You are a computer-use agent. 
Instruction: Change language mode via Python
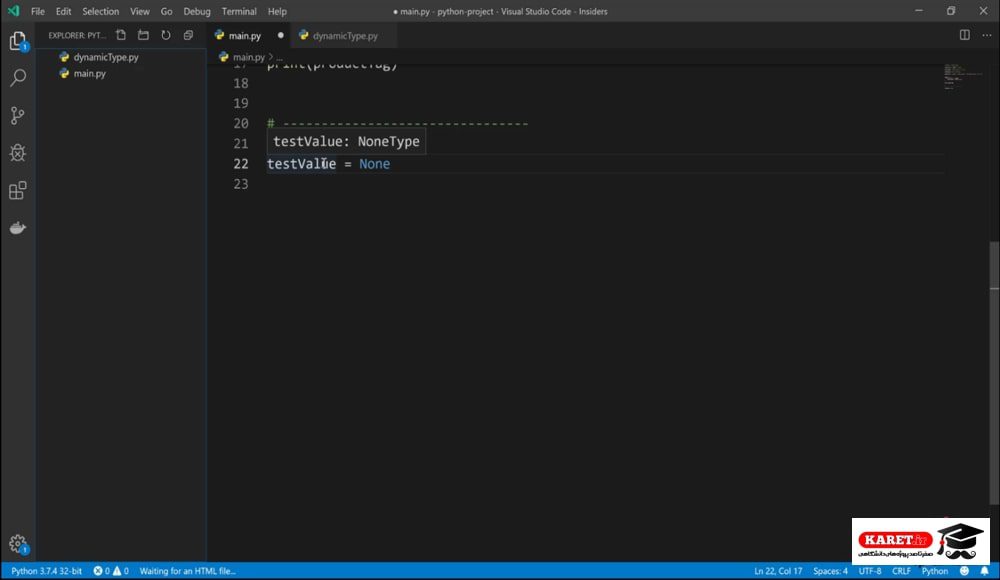point(935,571)
